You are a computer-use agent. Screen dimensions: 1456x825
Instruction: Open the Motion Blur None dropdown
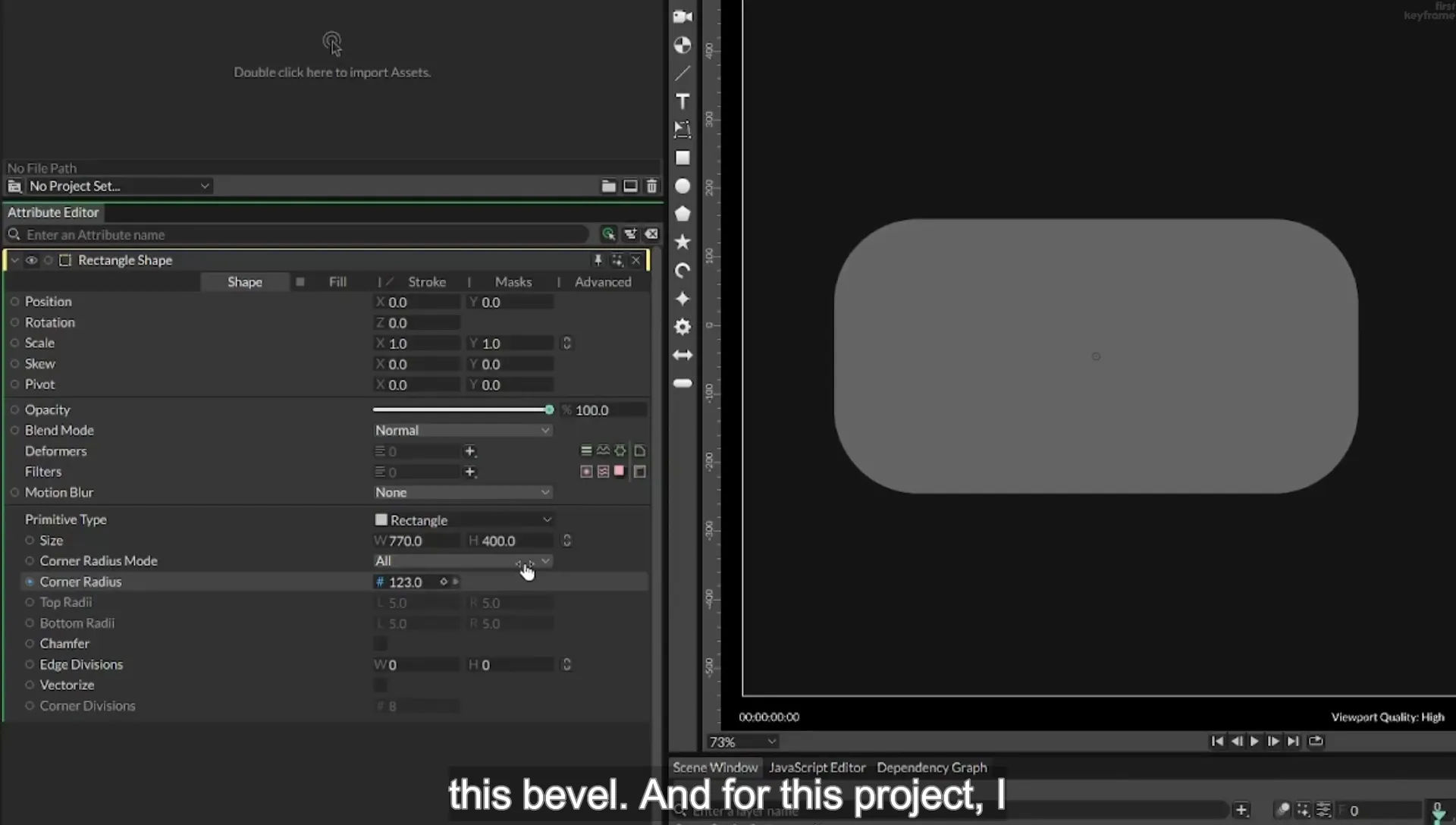click(463, 493)
